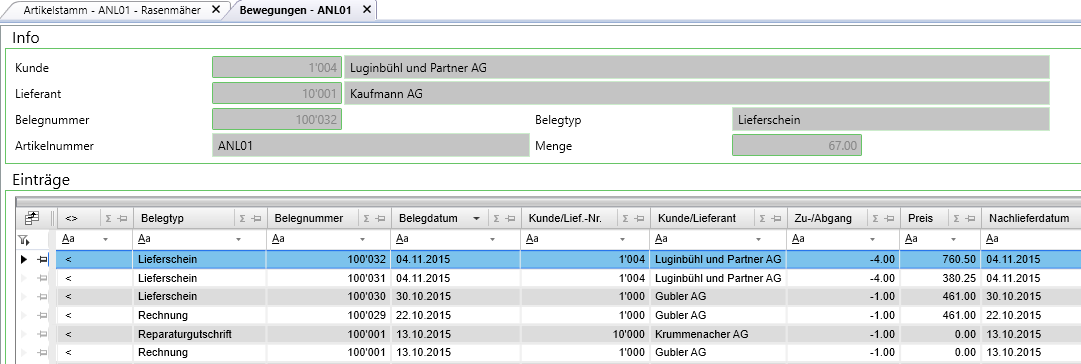The height and width of the screenshot is (364, 1081).
Task: Sort by the Kunde/Lieferant column header
Action: click(x=697, y=219)
